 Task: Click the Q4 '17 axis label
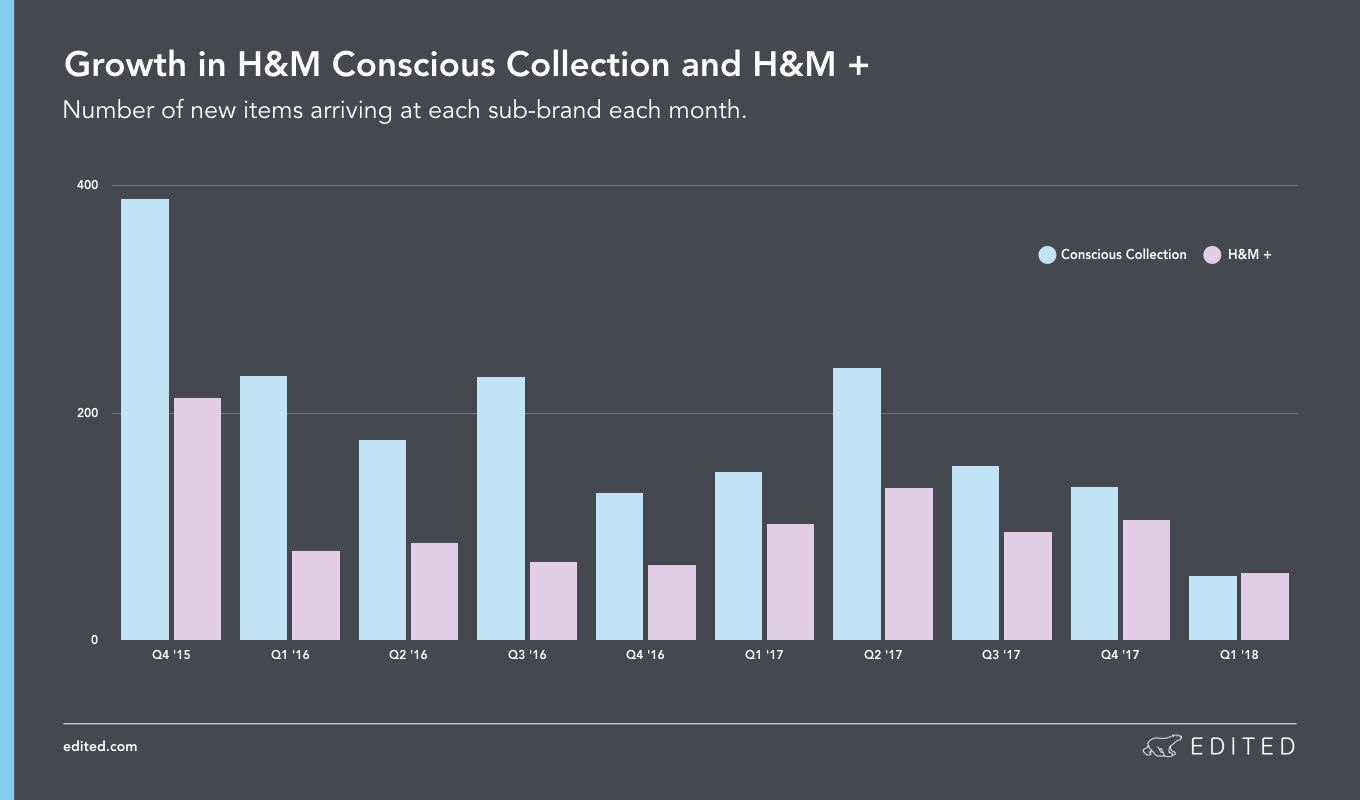pyautogui.click(x=1120, y=655)
